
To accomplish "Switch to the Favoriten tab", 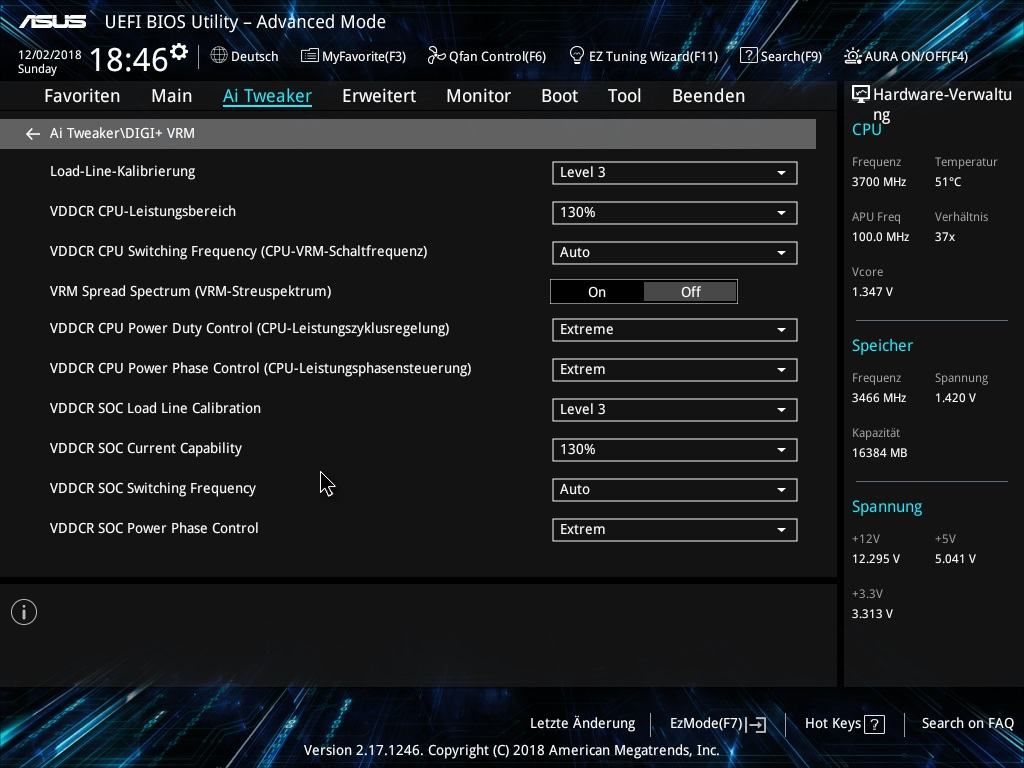I will tap(82, 96).
